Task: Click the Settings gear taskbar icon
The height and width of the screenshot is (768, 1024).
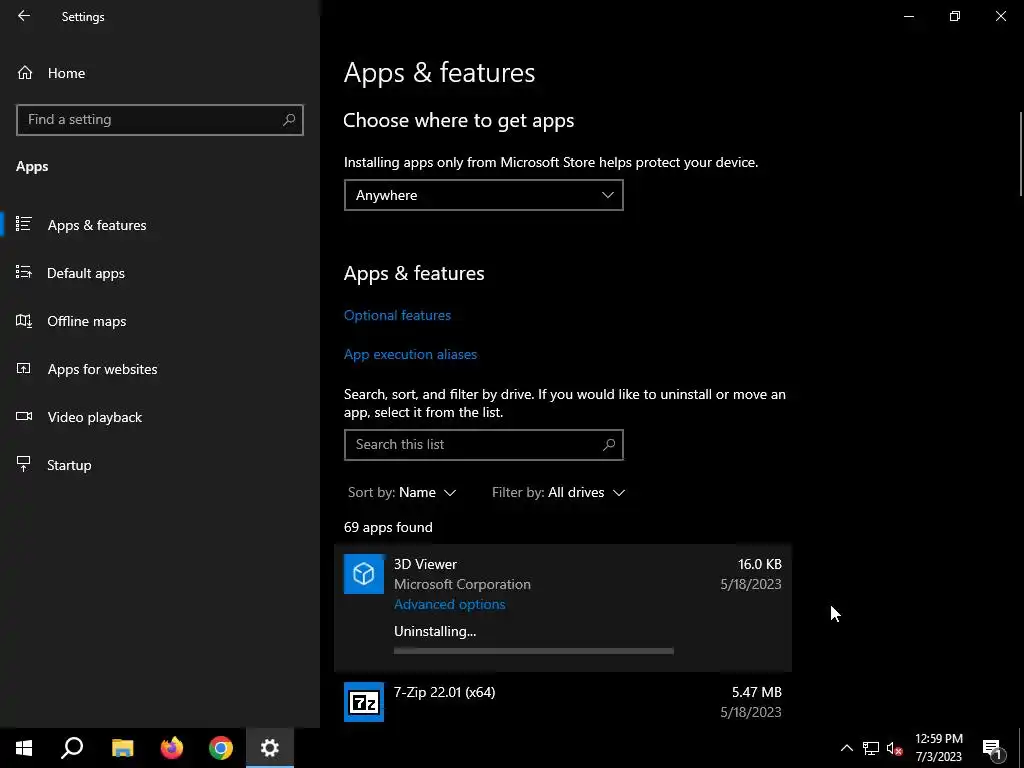Action: (270, 748)
